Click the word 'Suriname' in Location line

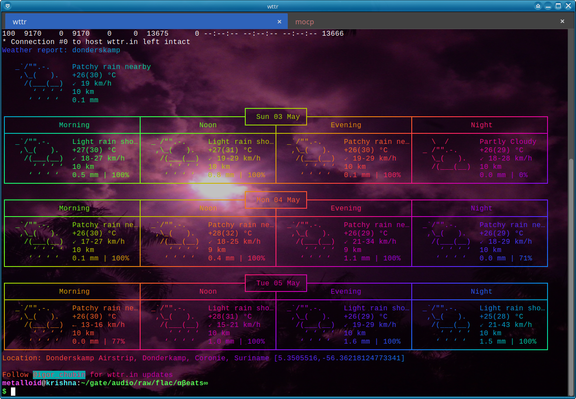pyautogui.click(x=252, y=358)
